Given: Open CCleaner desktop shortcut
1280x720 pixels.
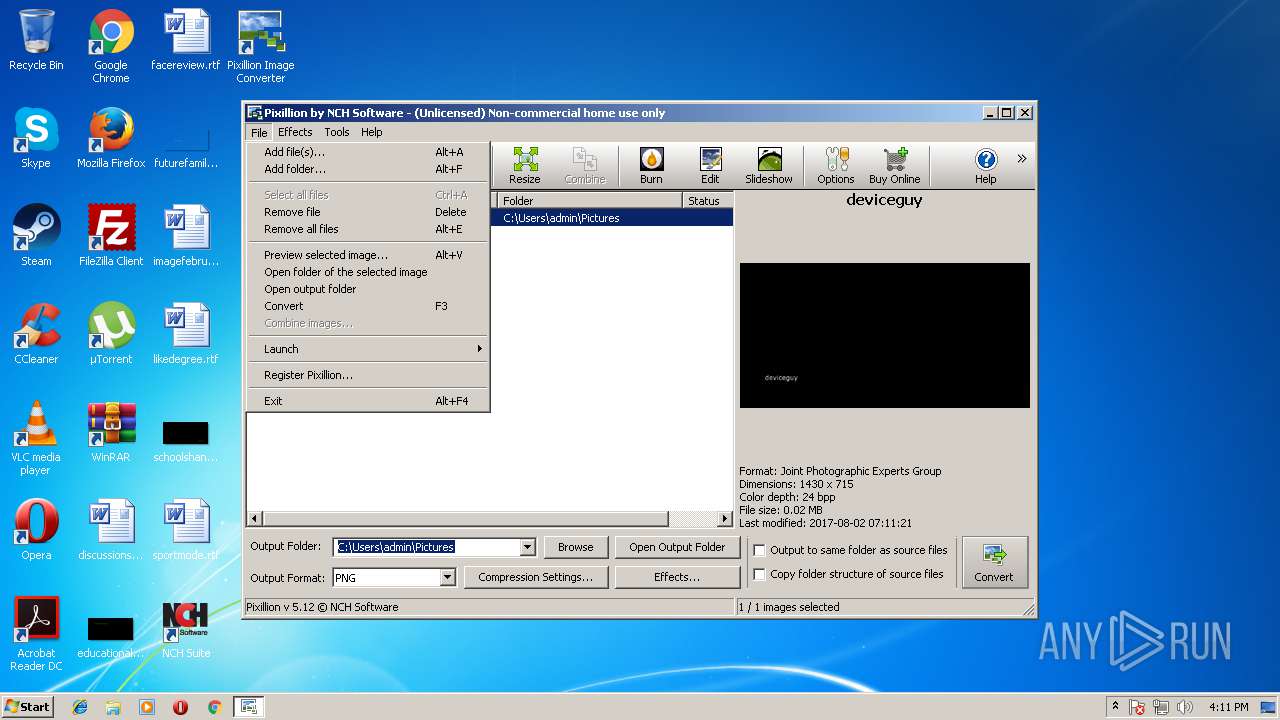Looking at the screenshot, I should click(36, 335).
